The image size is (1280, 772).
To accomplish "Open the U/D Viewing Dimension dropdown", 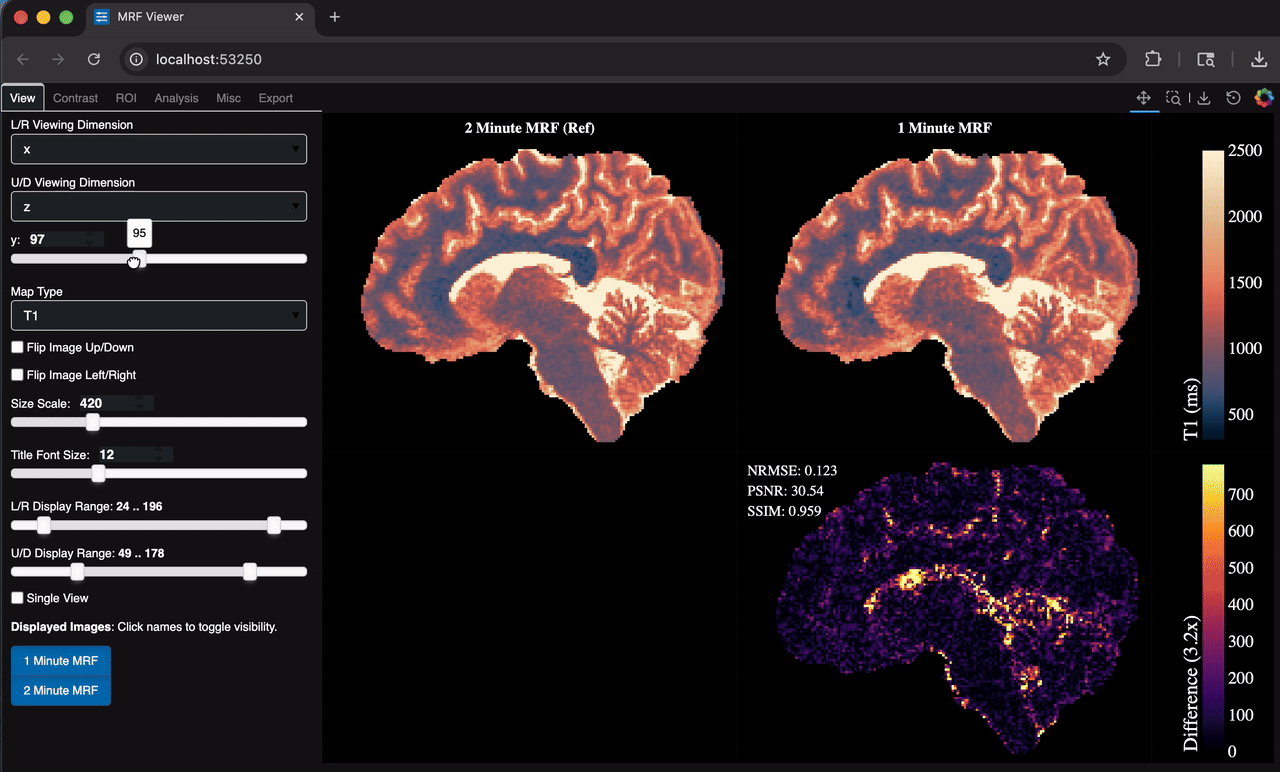I will pyautogui.click(x=158, y=206).
